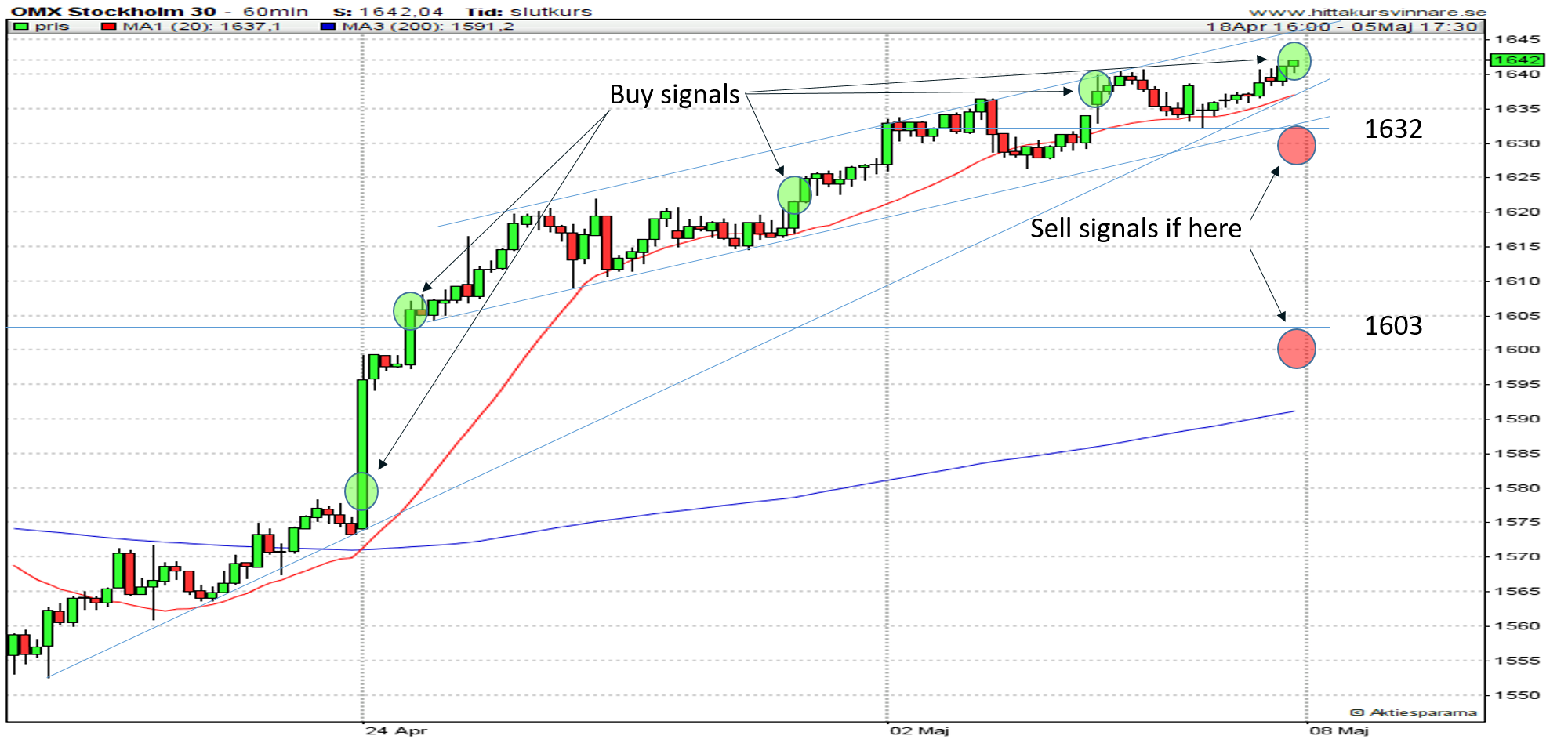Select the green buy circle at the 1605 level
Image resolution: width=1568 pixels, height=743 pixels.
pos(409,311)
